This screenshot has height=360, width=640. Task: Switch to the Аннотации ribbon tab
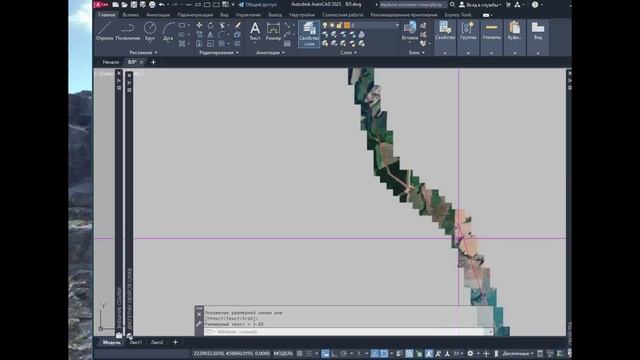[158, 15]
